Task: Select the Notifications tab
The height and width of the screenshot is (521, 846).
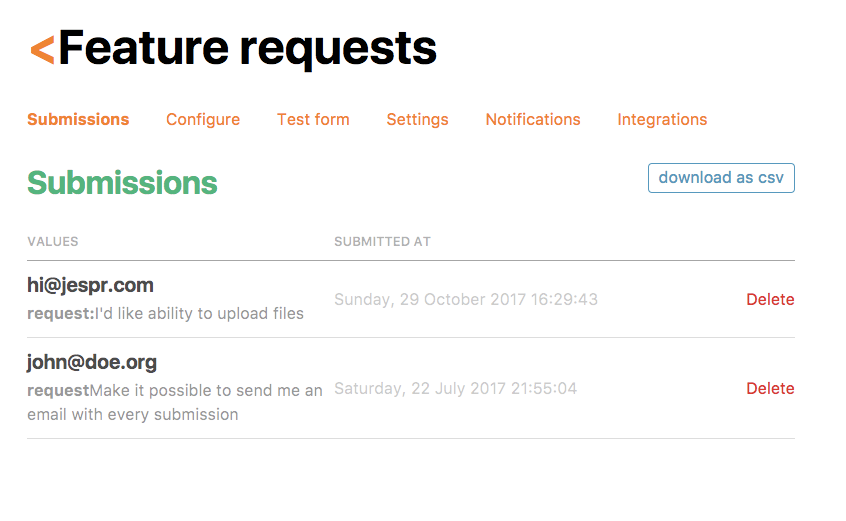Action: click(533, 119)
